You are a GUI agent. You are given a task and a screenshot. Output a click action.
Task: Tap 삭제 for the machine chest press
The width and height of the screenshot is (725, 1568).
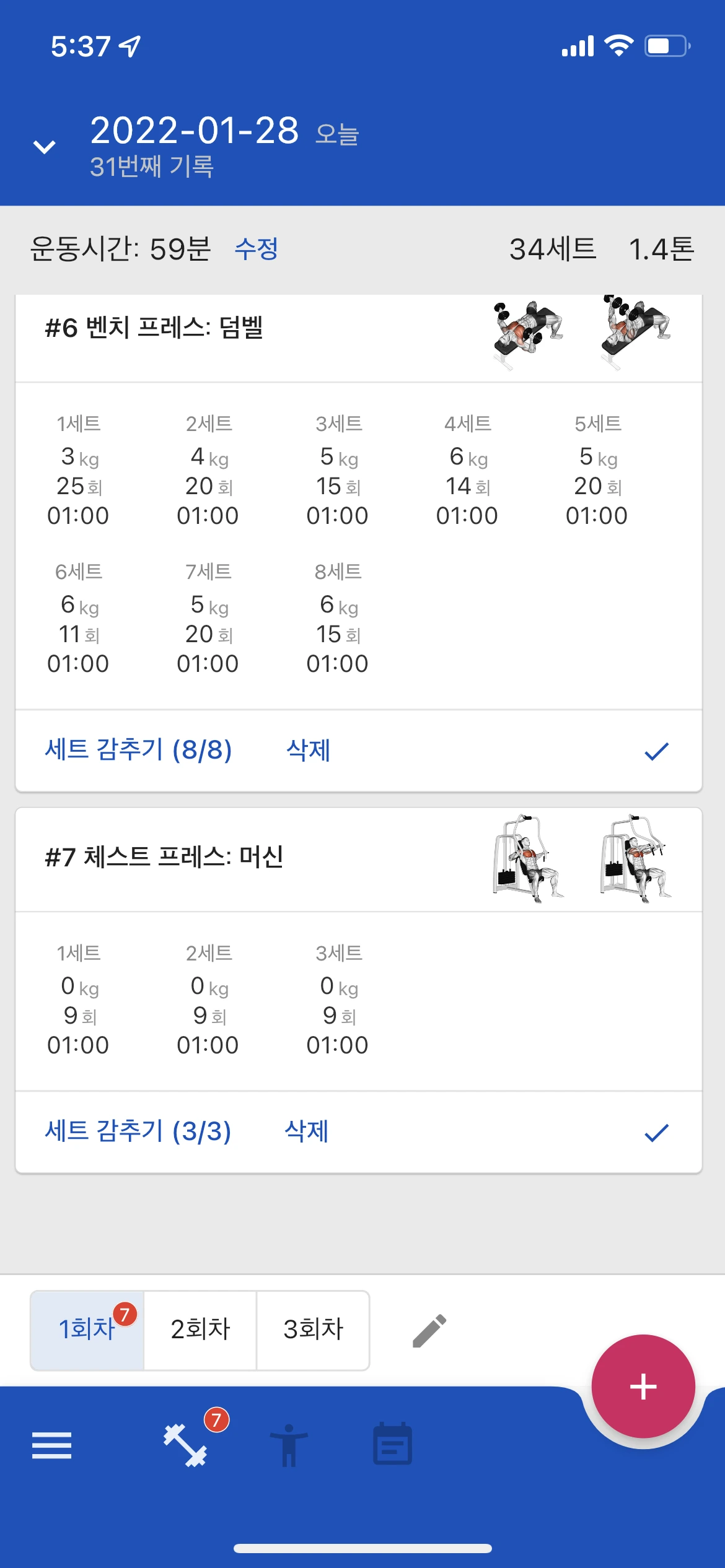306,1131
